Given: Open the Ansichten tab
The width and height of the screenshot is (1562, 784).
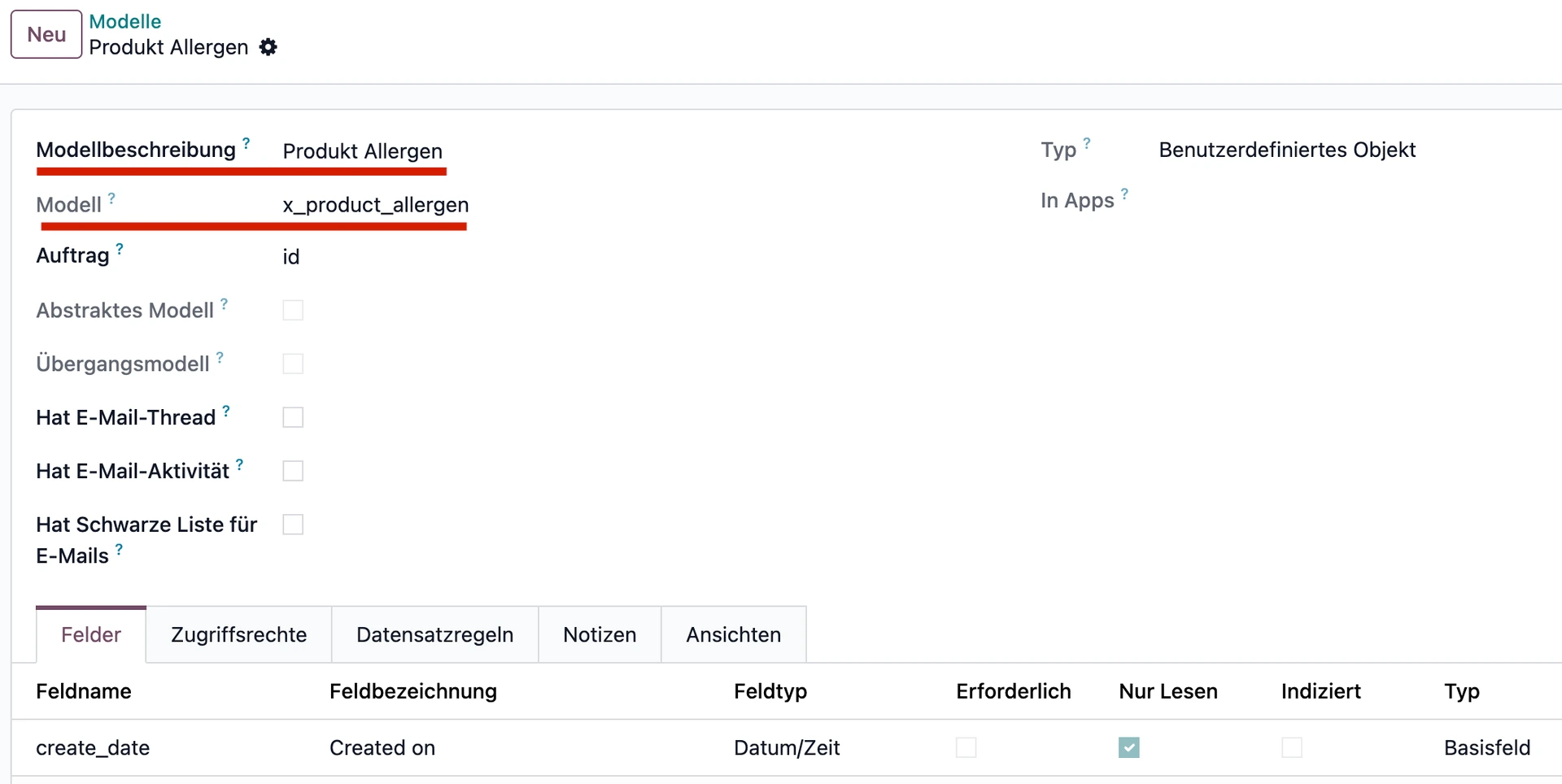Looking at the screenshot, I should (x=733, y=634).
